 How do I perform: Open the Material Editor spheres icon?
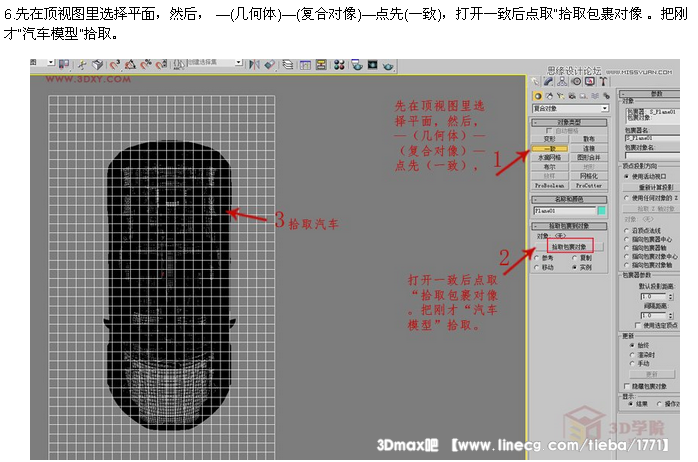[339, 65]
